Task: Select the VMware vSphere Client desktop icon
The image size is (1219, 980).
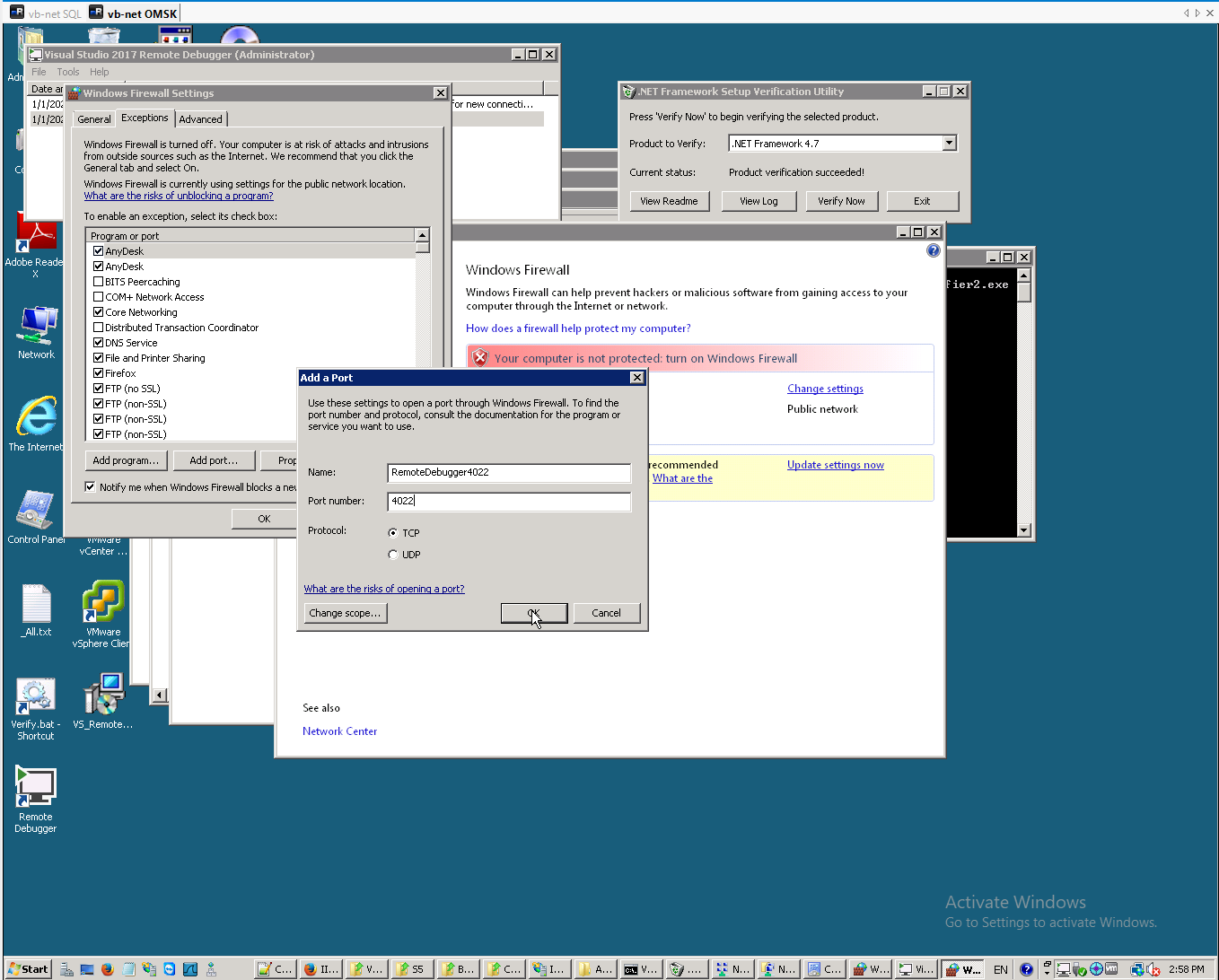Action: pos(103,616)
